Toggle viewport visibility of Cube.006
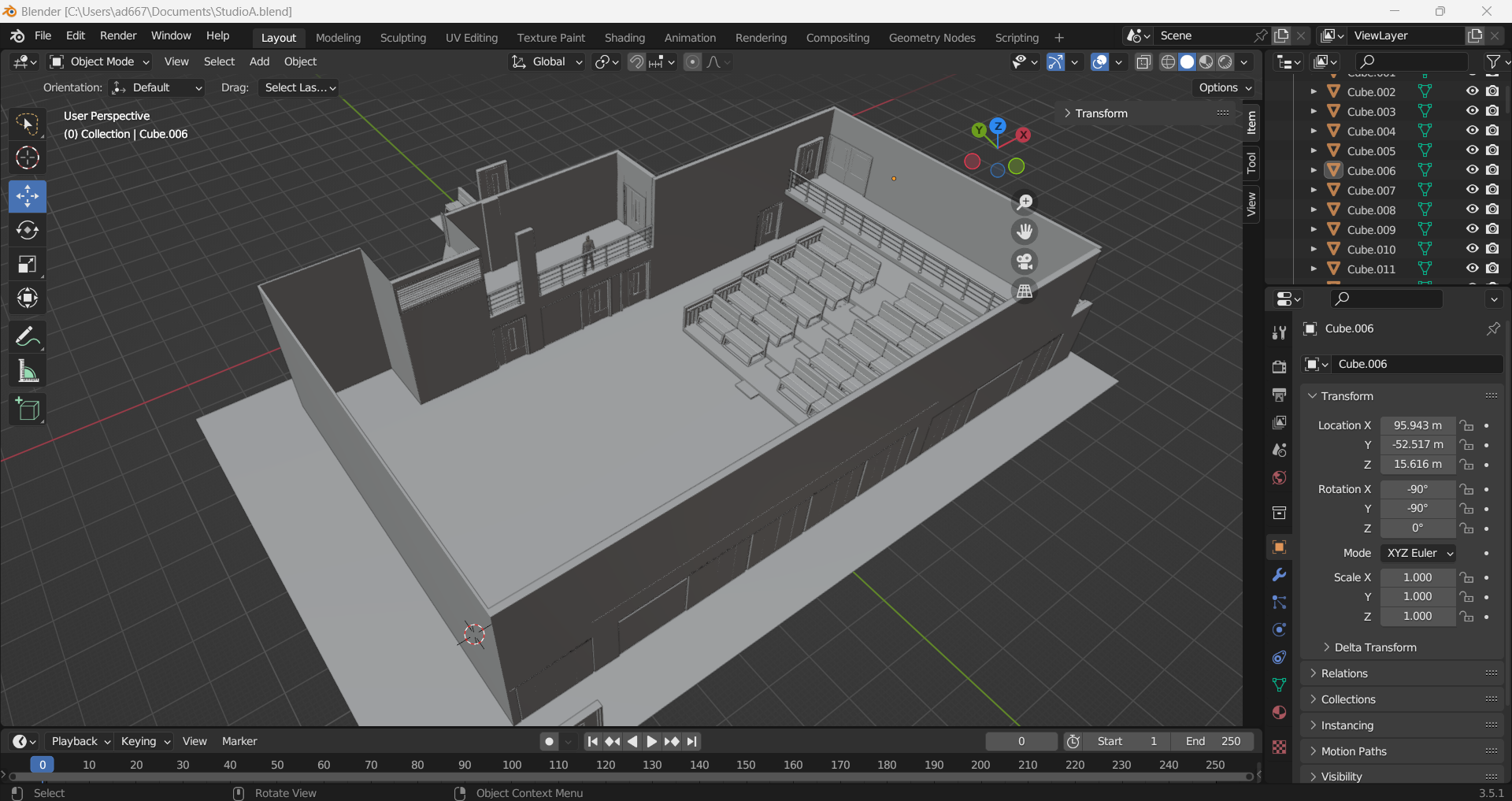 [x=1472, y=170]
